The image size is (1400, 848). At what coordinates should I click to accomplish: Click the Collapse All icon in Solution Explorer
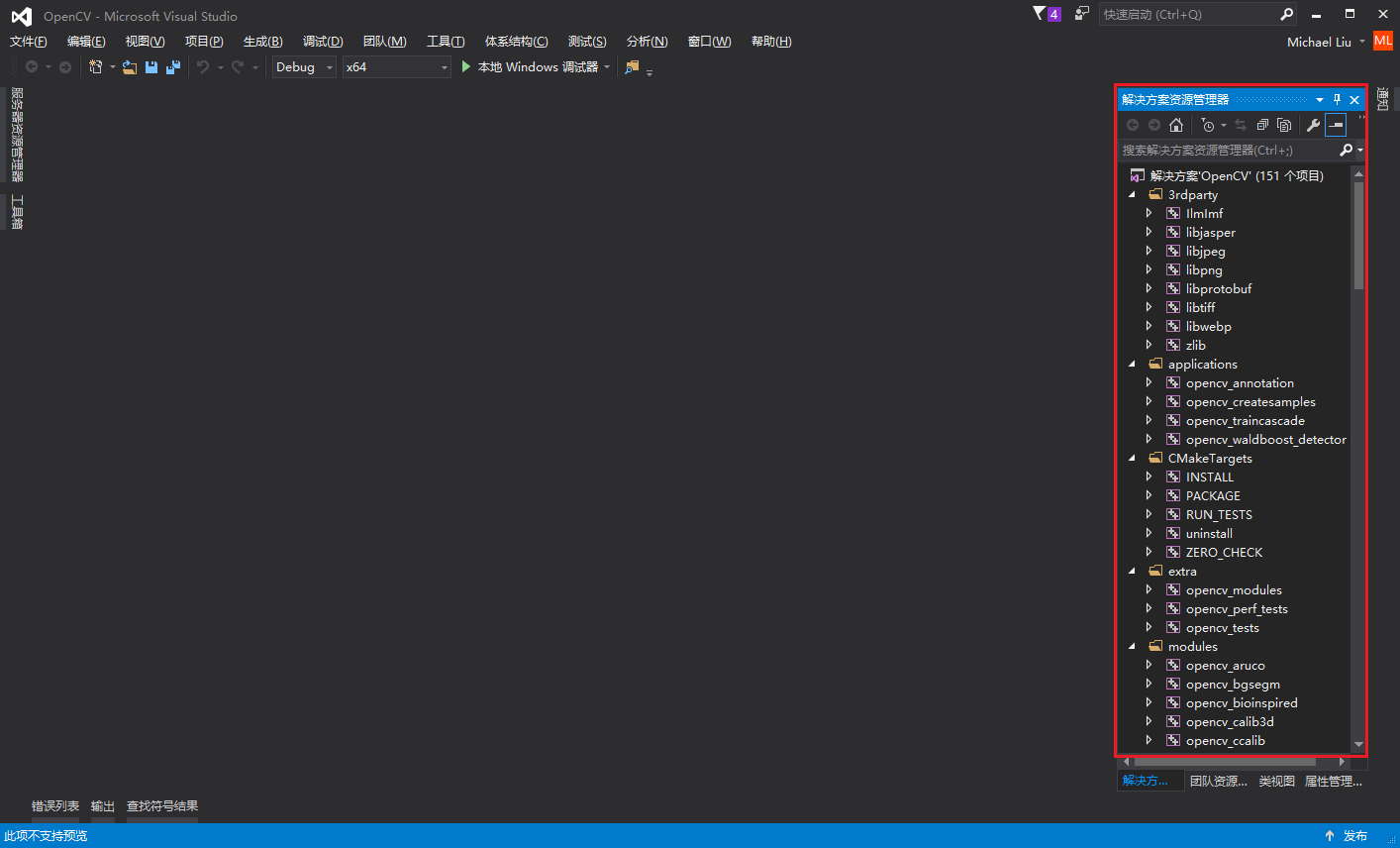click(1262, 125)
